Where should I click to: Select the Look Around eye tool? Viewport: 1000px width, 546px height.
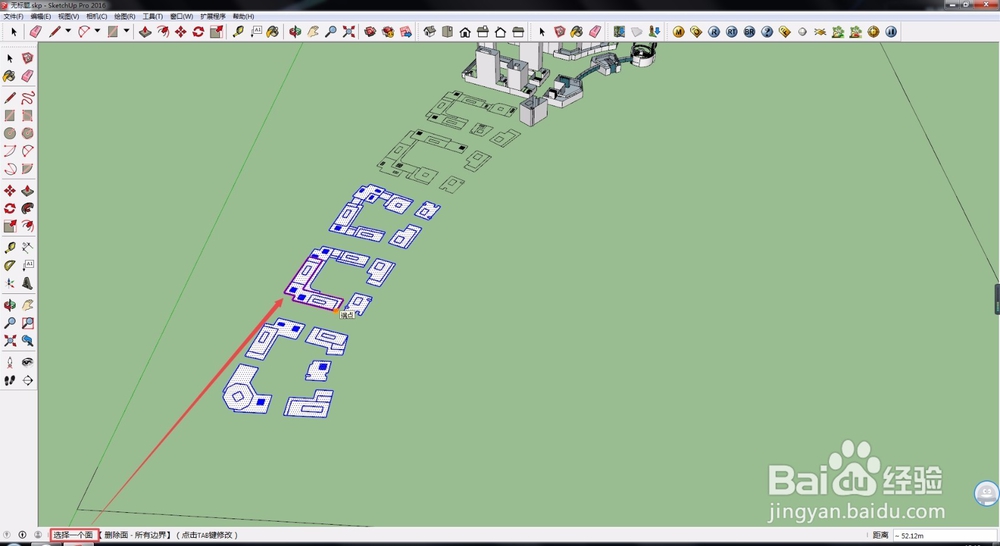pyautogui.click(x=27, y=363)
